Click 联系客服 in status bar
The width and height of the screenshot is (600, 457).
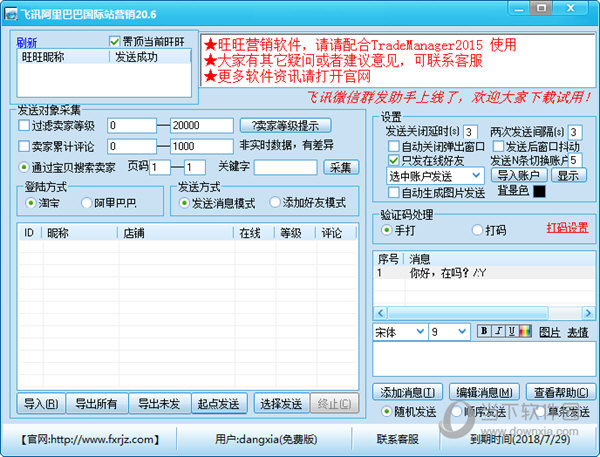(397, 439)
